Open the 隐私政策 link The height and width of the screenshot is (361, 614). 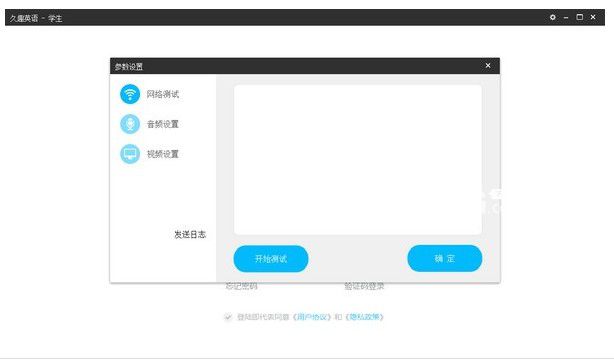tap(364, 317)
